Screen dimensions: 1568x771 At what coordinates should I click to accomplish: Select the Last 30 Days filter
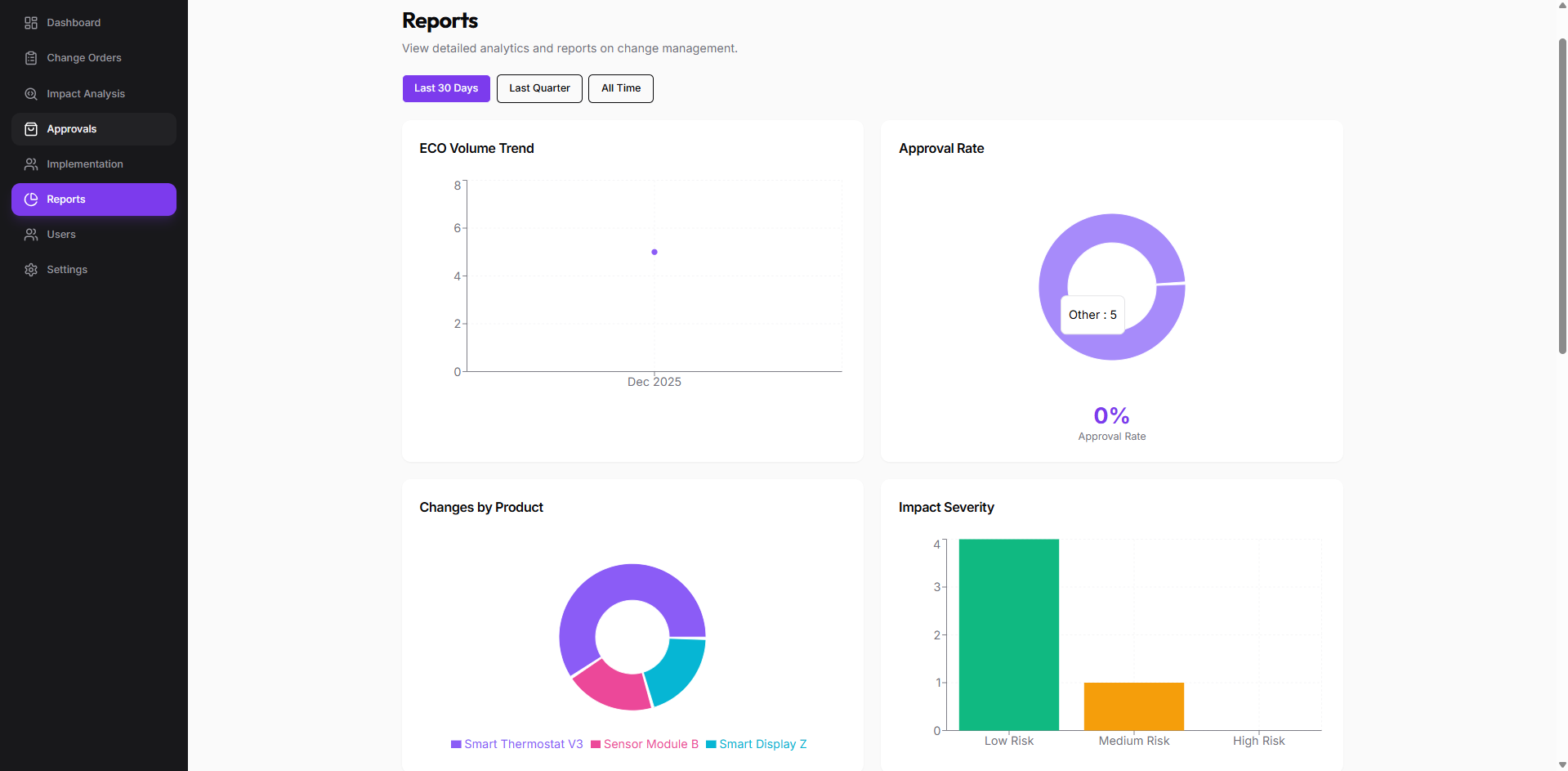pos(446,88)
